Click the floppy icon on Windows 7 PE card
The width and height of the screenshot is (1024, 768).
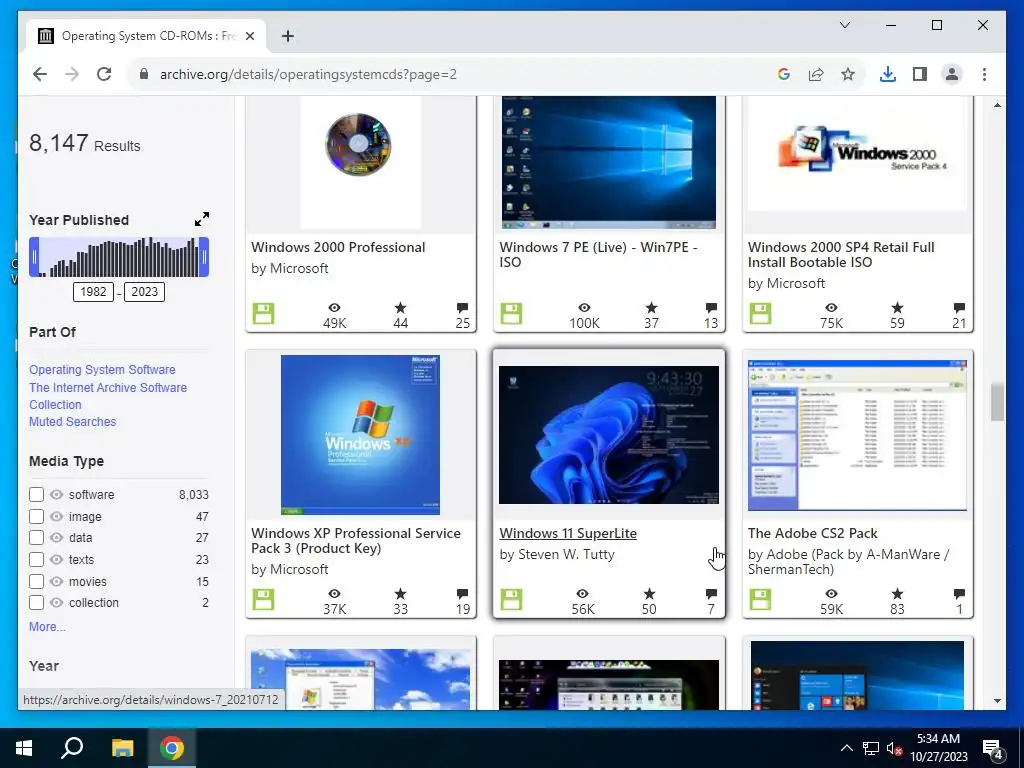click(x=511, y=313)
